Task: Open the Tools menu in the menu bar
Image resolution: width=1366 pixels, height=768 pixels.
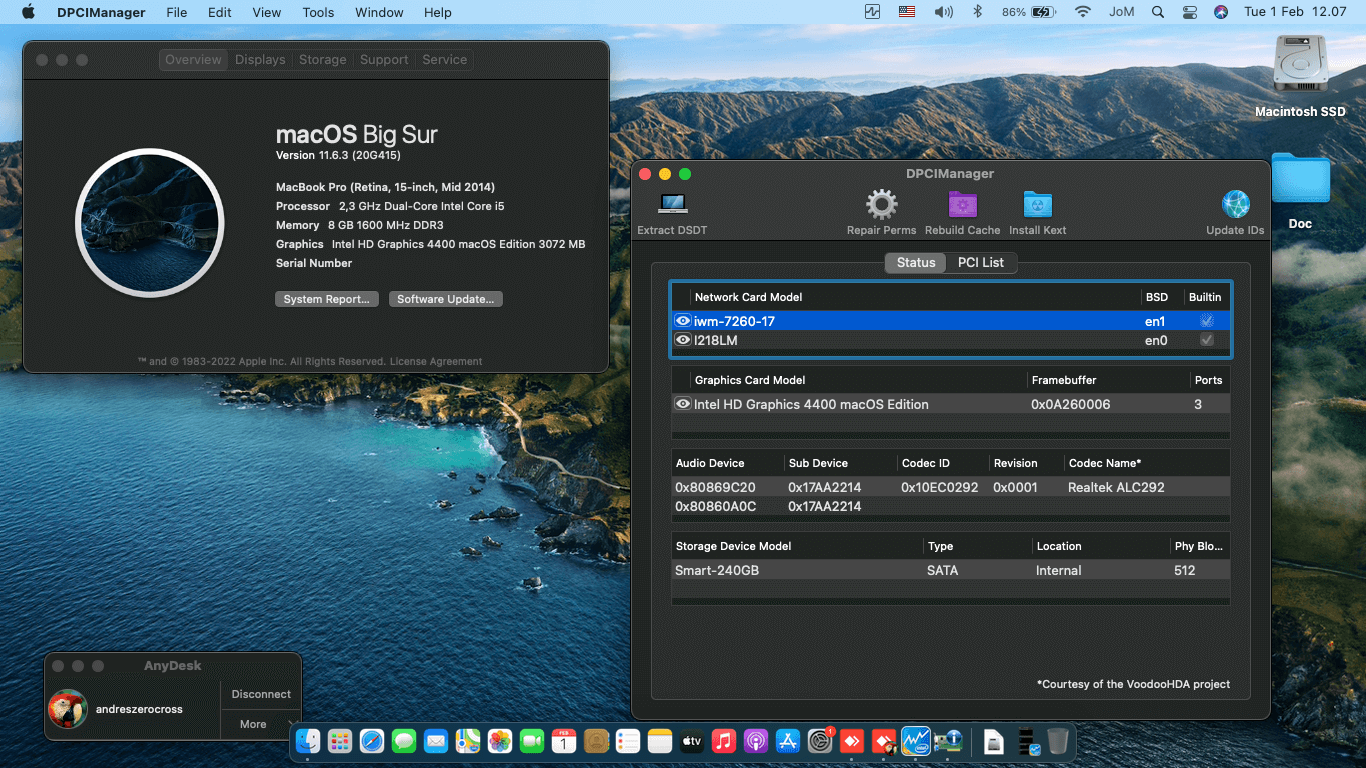Action: pyautogui.click(x=318, y=12)
